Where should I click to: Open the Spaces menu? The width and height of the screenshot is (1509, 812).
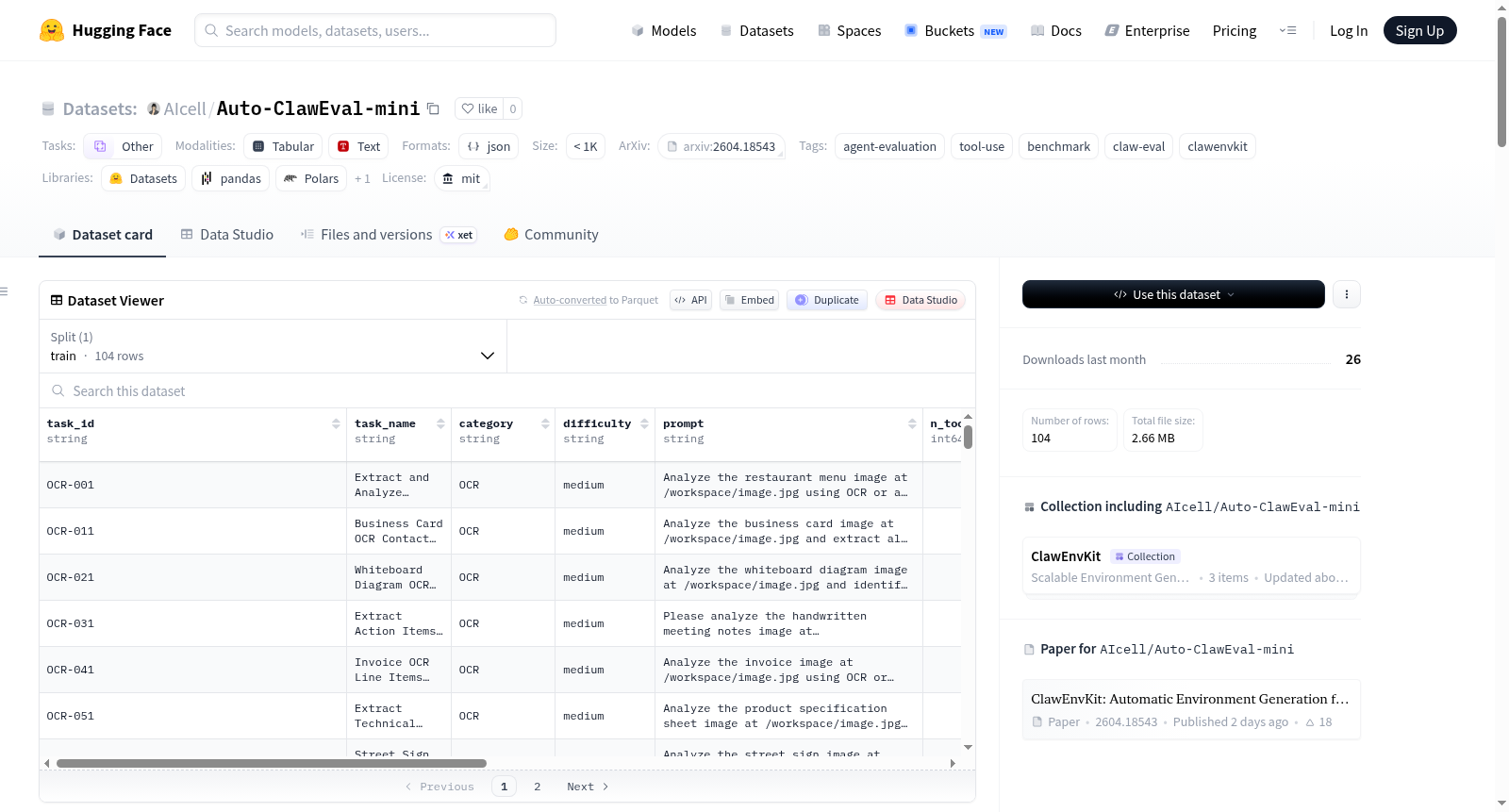click(850, 30)
